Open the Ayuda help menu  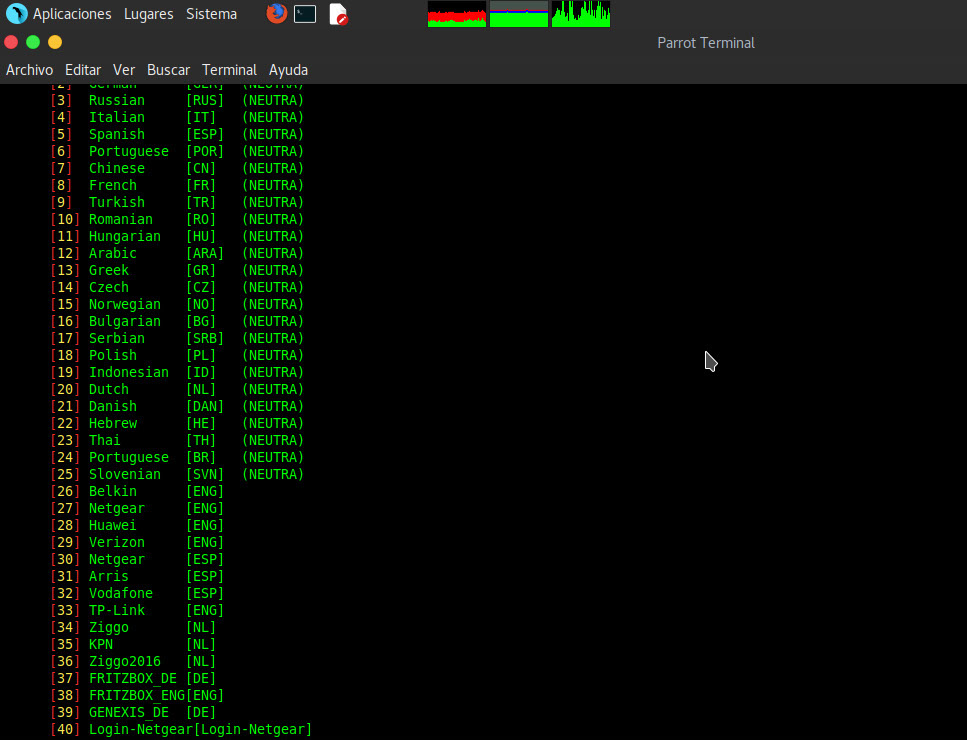click(288, 70)
